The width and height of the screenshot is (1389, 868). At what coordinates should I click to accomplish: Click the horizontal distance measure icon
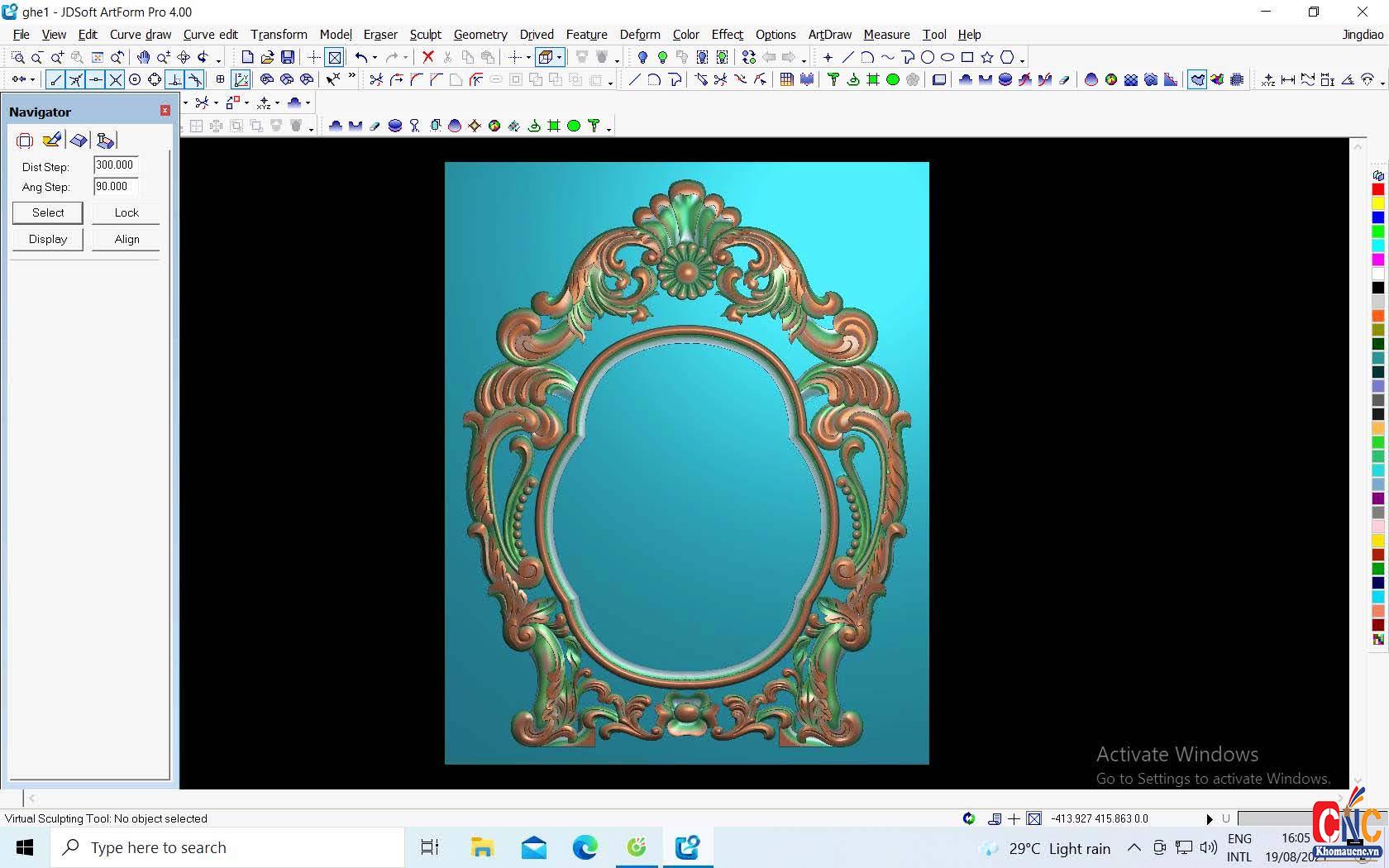coord(1287,79)
